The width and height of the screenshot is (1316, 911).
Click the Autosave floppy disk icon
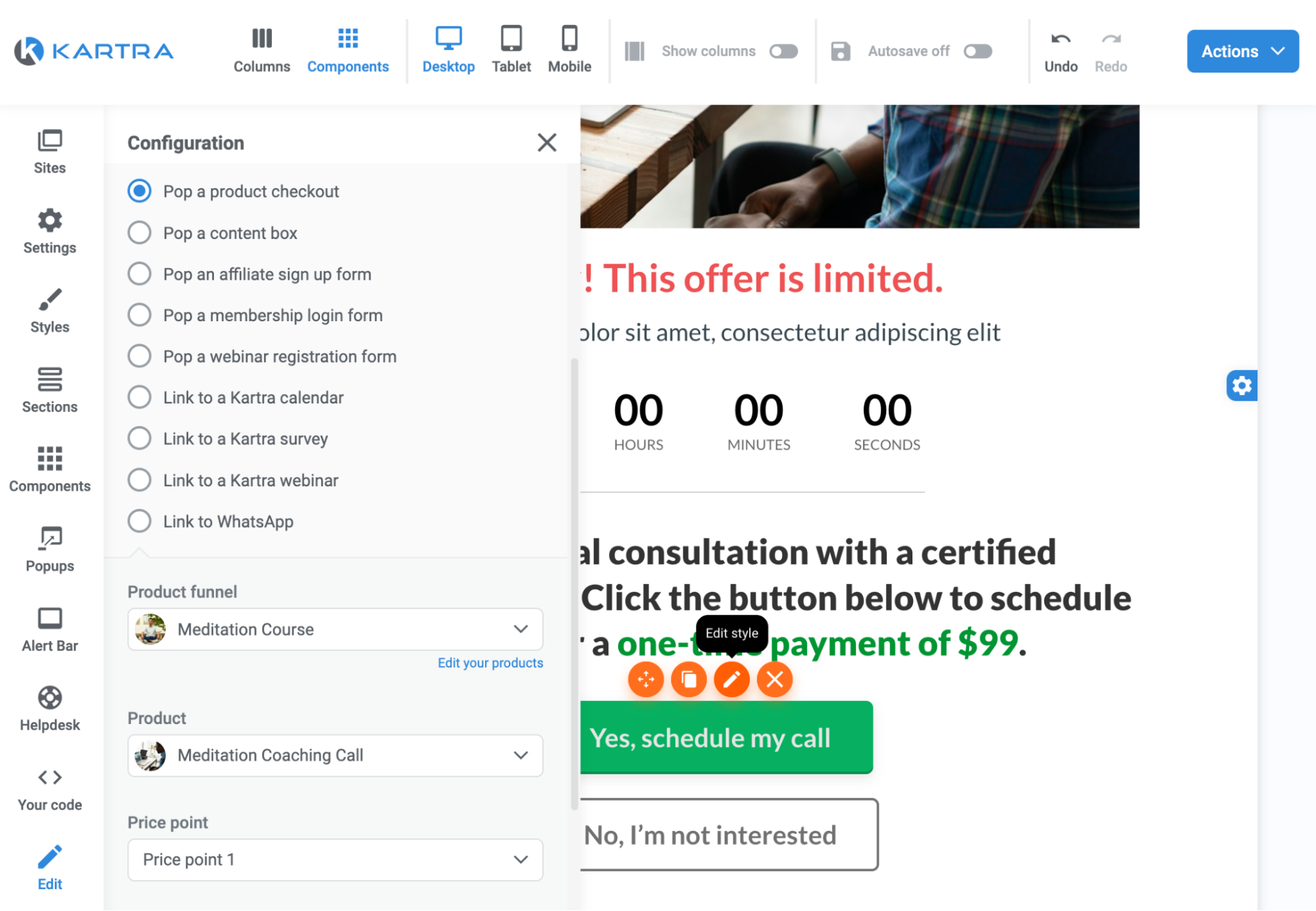tap(840, 51)
